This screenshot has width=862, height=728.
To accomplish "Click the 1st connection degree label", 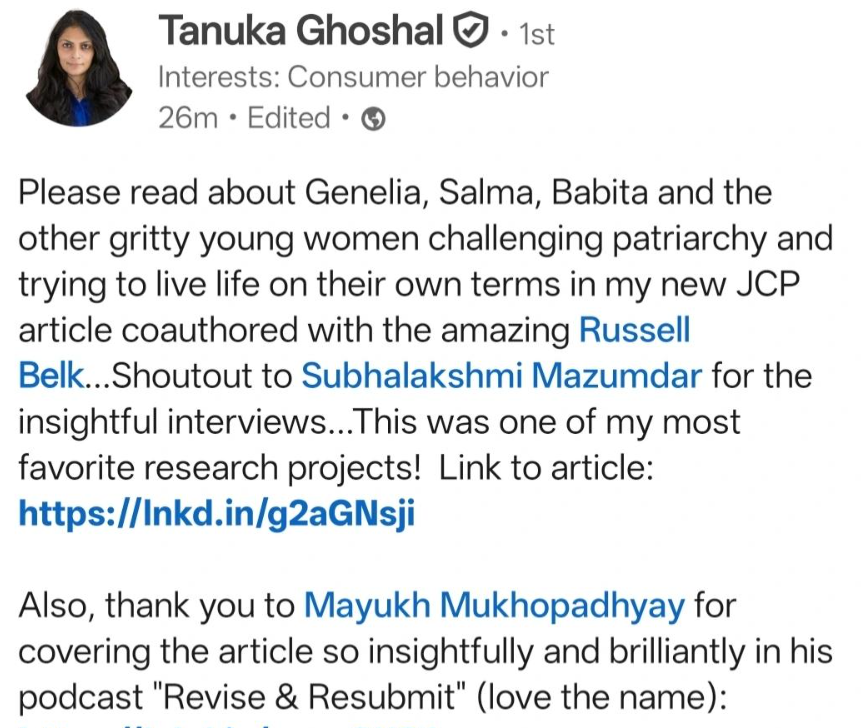I will click(531, 35).
